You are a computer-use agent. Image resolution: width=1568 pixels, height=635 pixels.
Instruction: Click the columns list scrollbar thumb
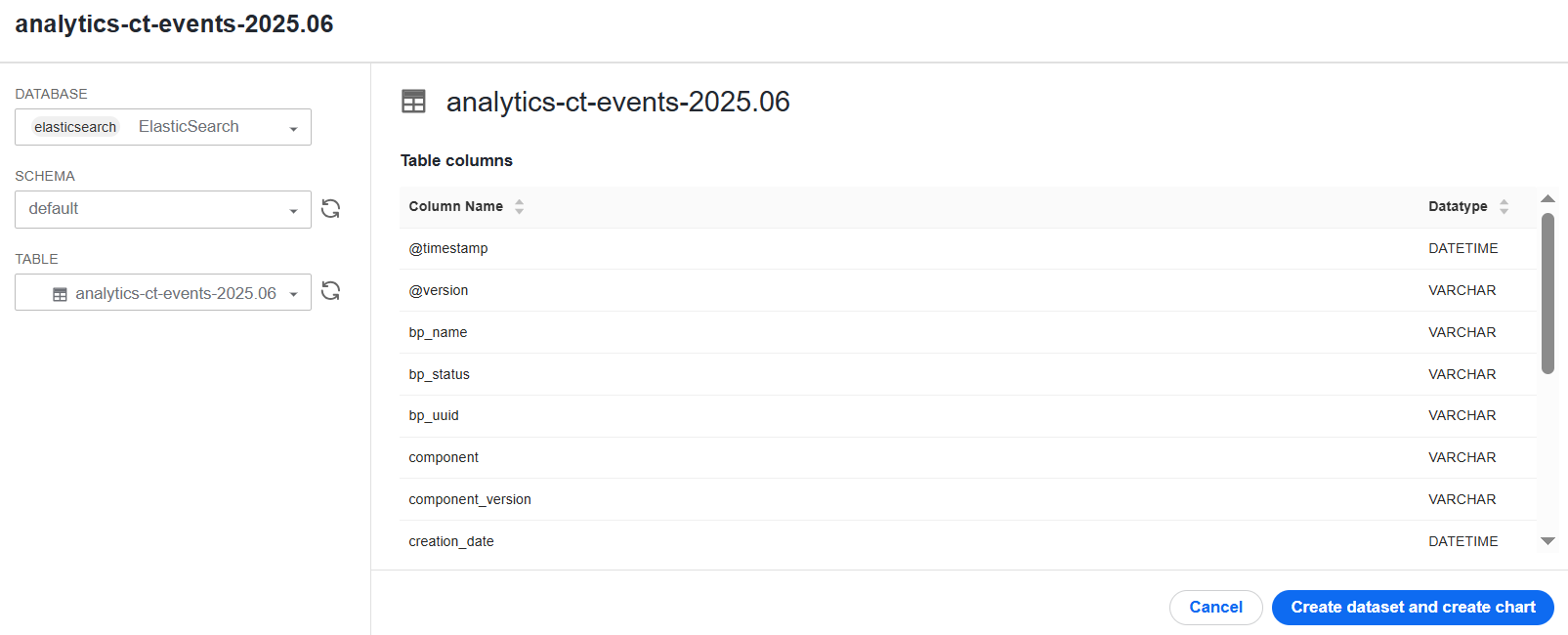[1547, 293]
